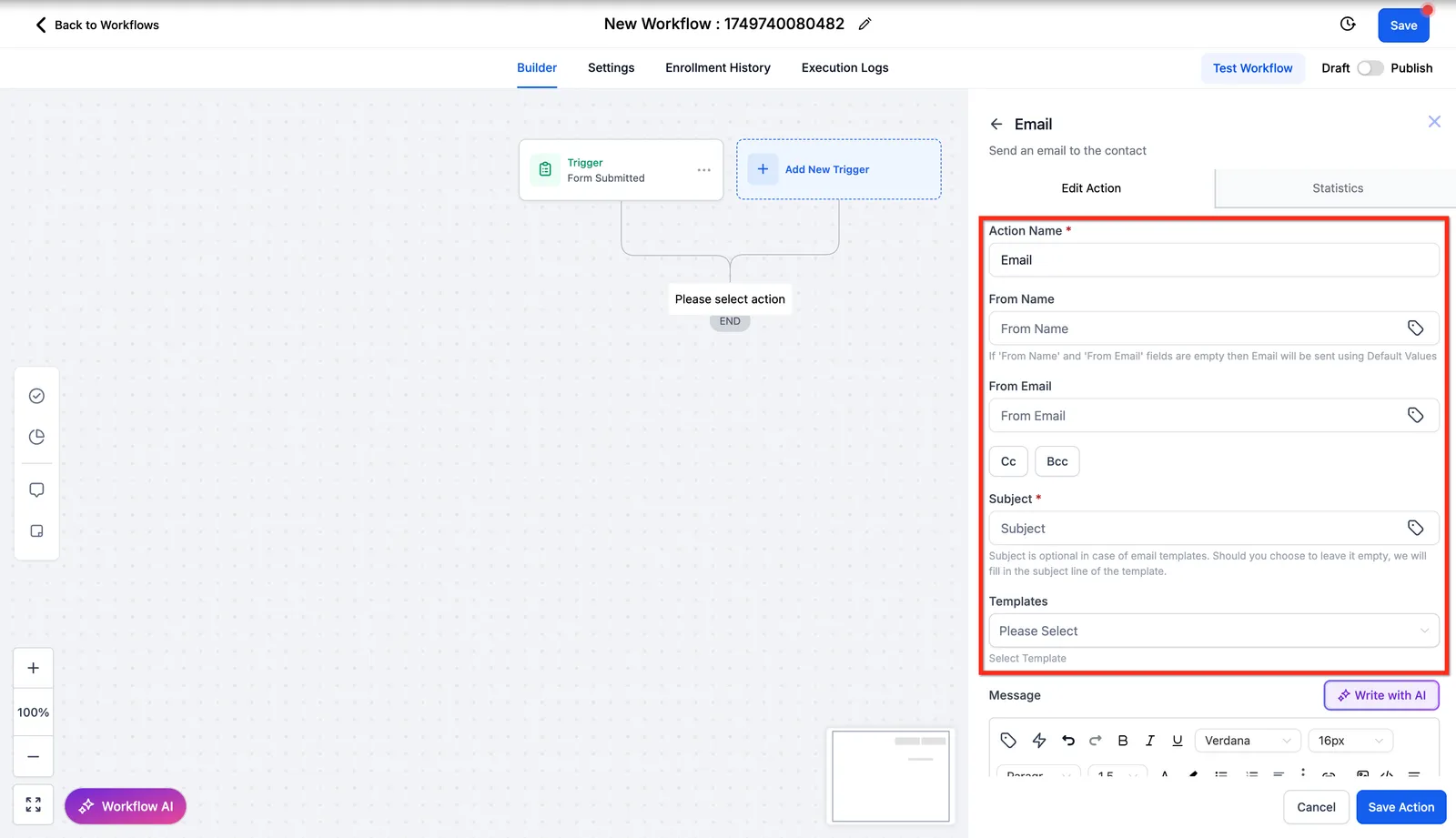Click the comment bubble sidebar icon
This screenshot has height=838, width=1456.
[x=36, y=490]
